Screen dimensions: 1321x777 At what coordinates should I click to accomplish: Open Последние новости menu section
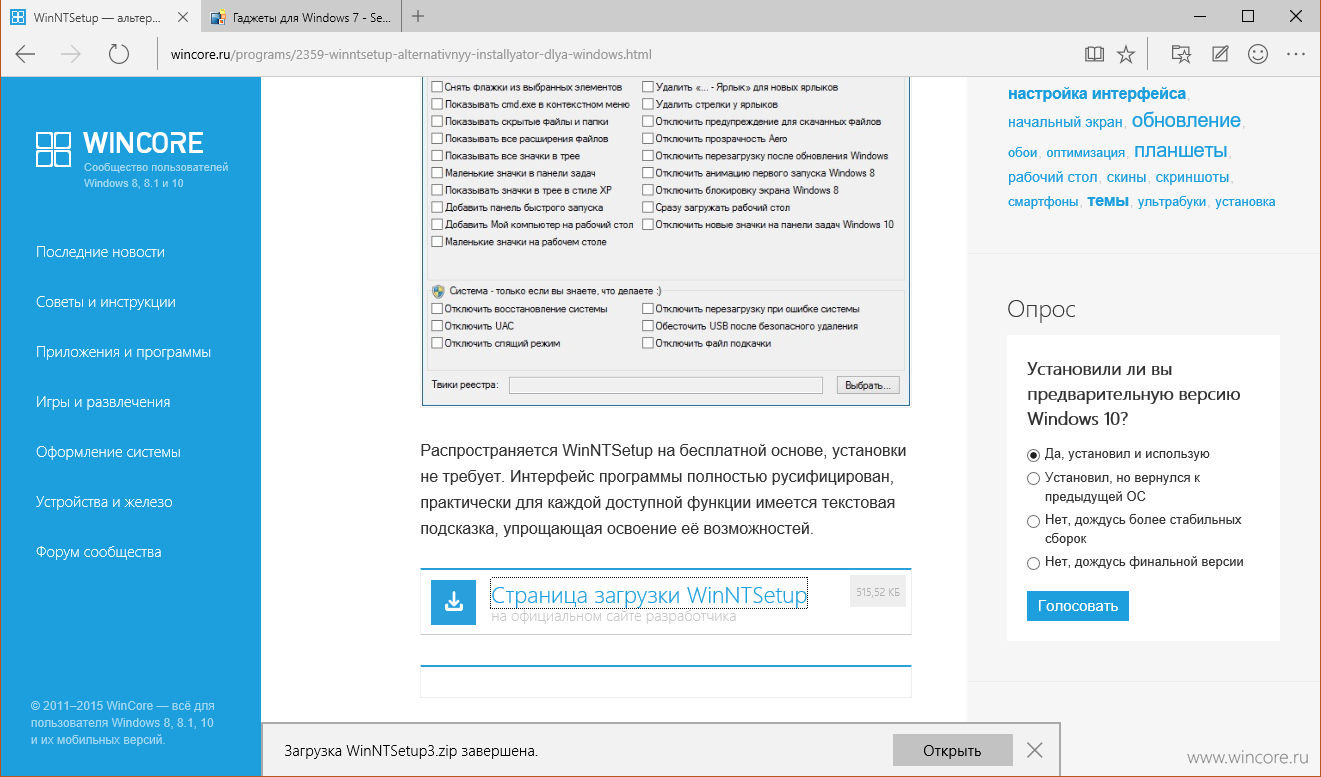pos(100,252)
